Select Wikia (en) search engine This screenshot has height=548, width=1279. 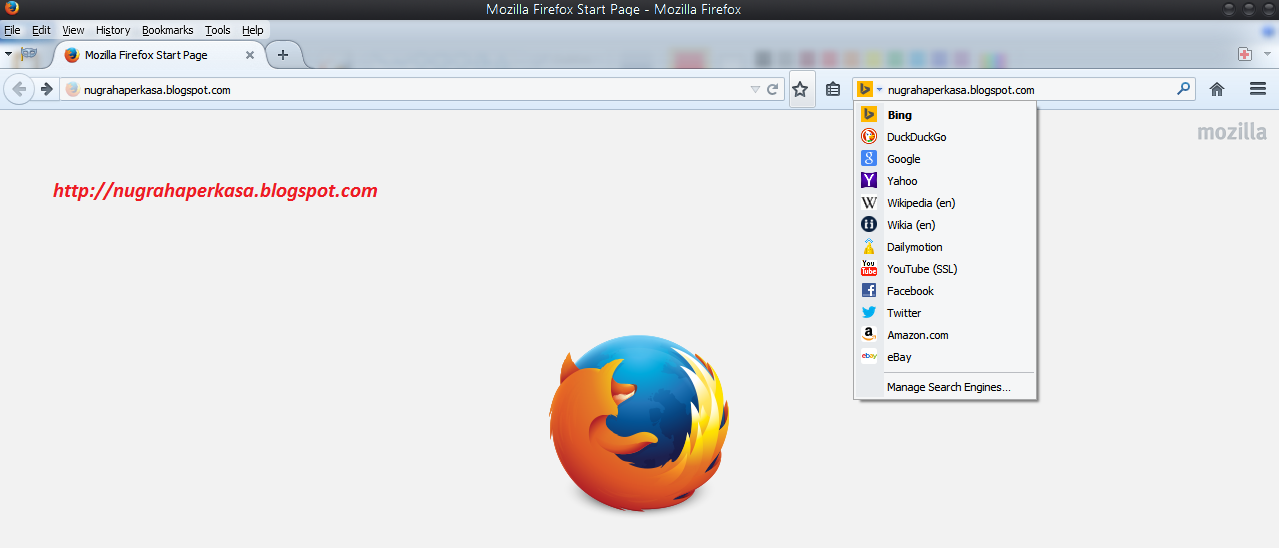pos(945,225)
